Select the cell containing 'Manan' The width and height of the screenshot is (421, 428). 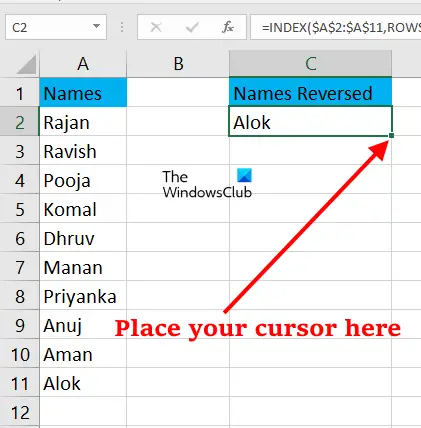pos(83,266)
